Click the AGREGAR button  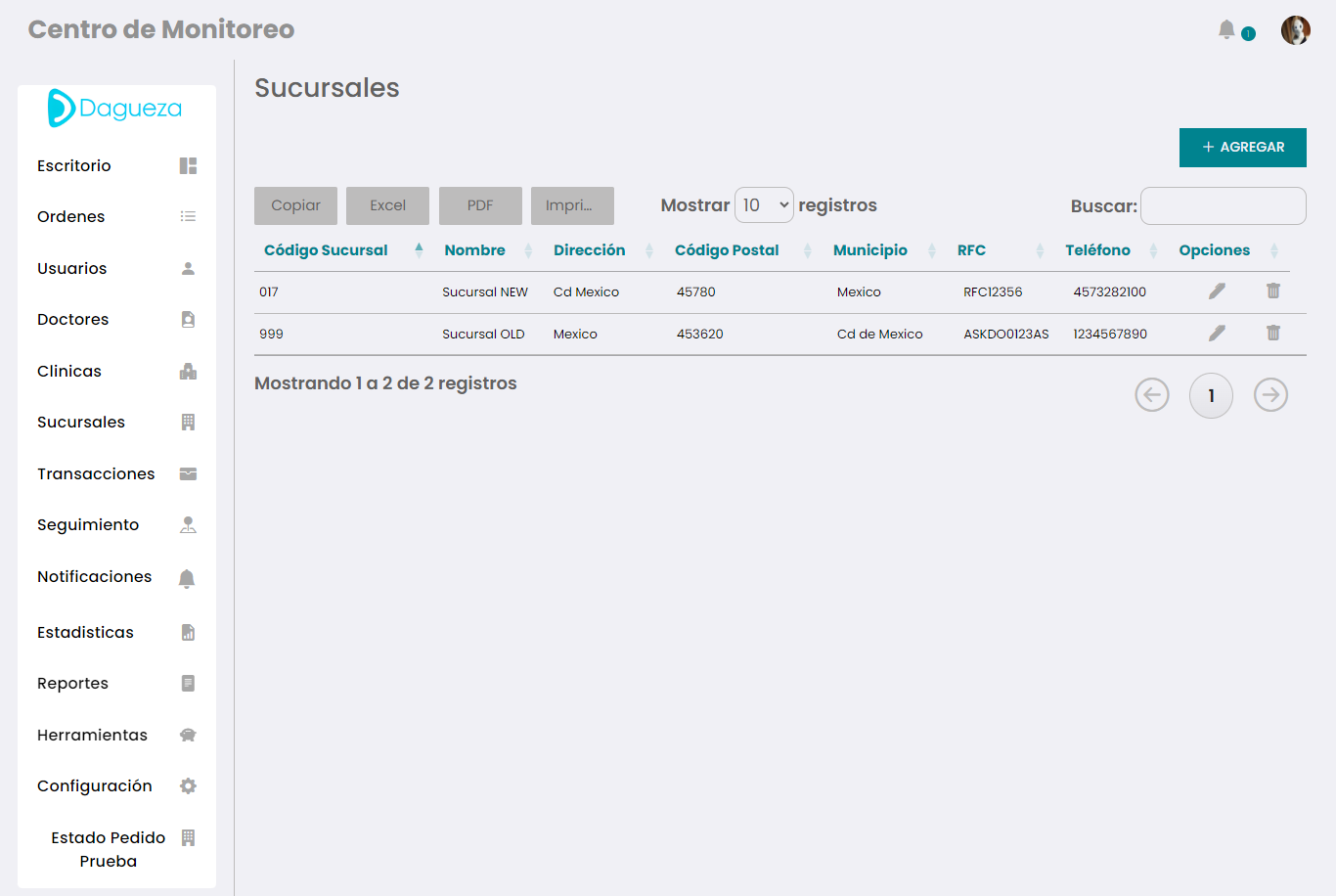pyautogui.click(x=1242, y=147)
